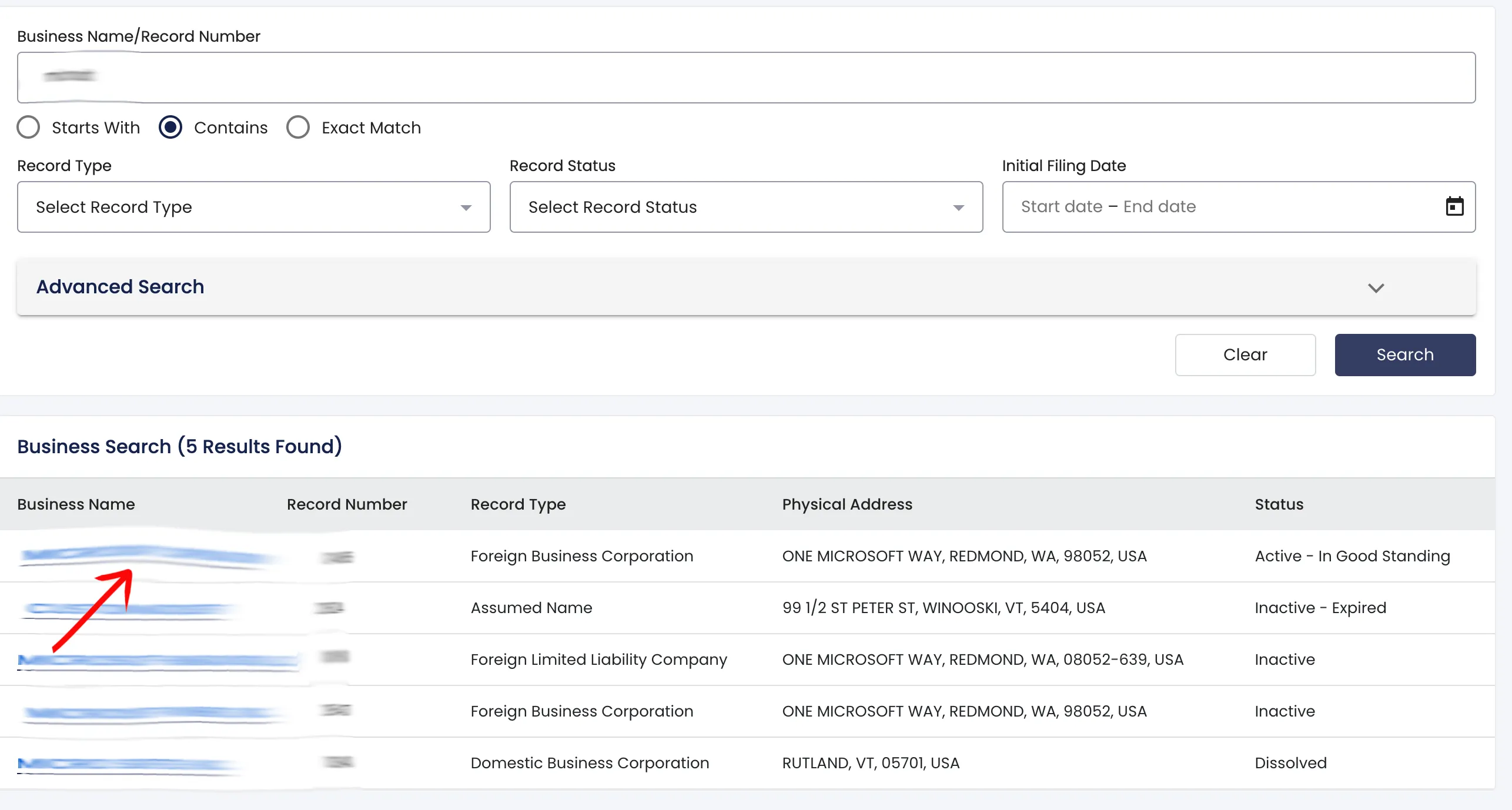Click 'Domestic Business Corporation' record type cell
The image size is (1512, 810).
[590, 763]
